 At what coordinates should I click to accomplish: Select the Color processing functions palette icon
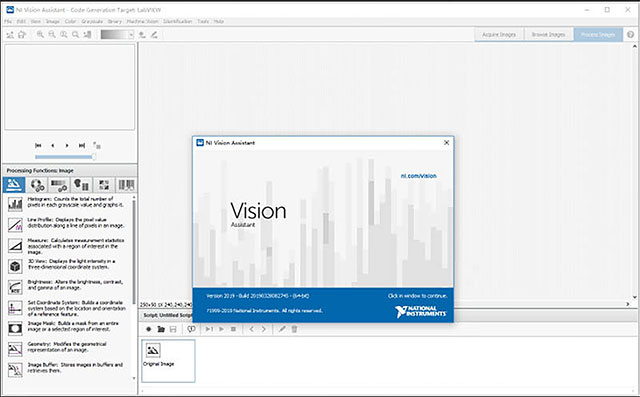pos(37,185)
